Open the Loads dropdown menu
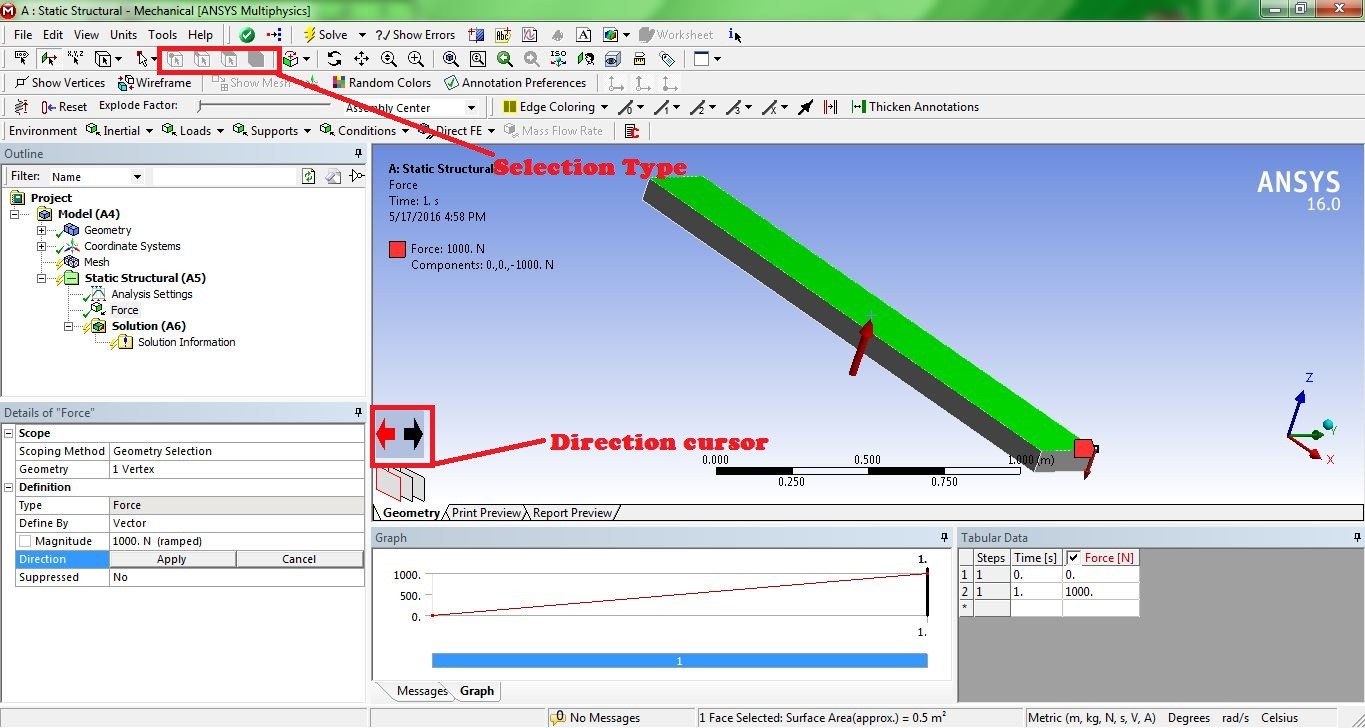 tap(193, 130)
